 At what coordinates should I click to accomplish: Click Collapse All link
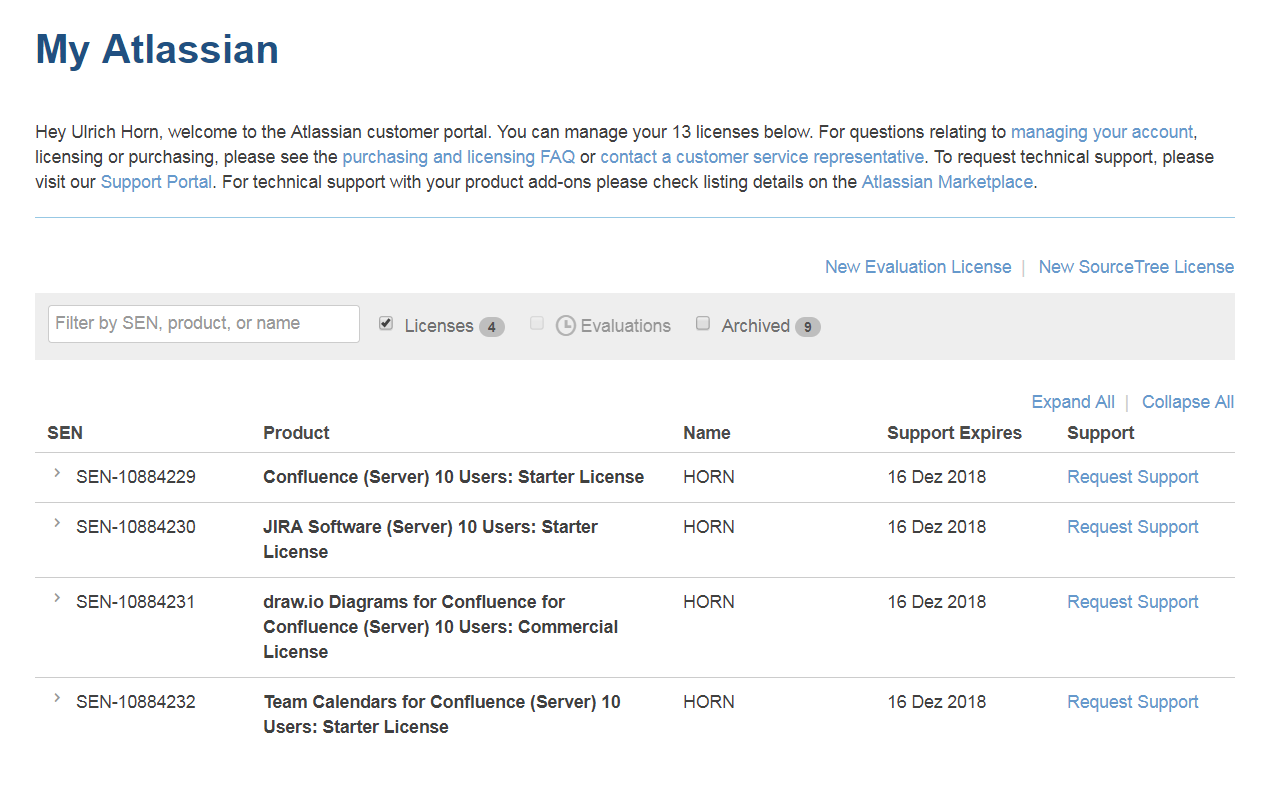tap(1188, 402)
